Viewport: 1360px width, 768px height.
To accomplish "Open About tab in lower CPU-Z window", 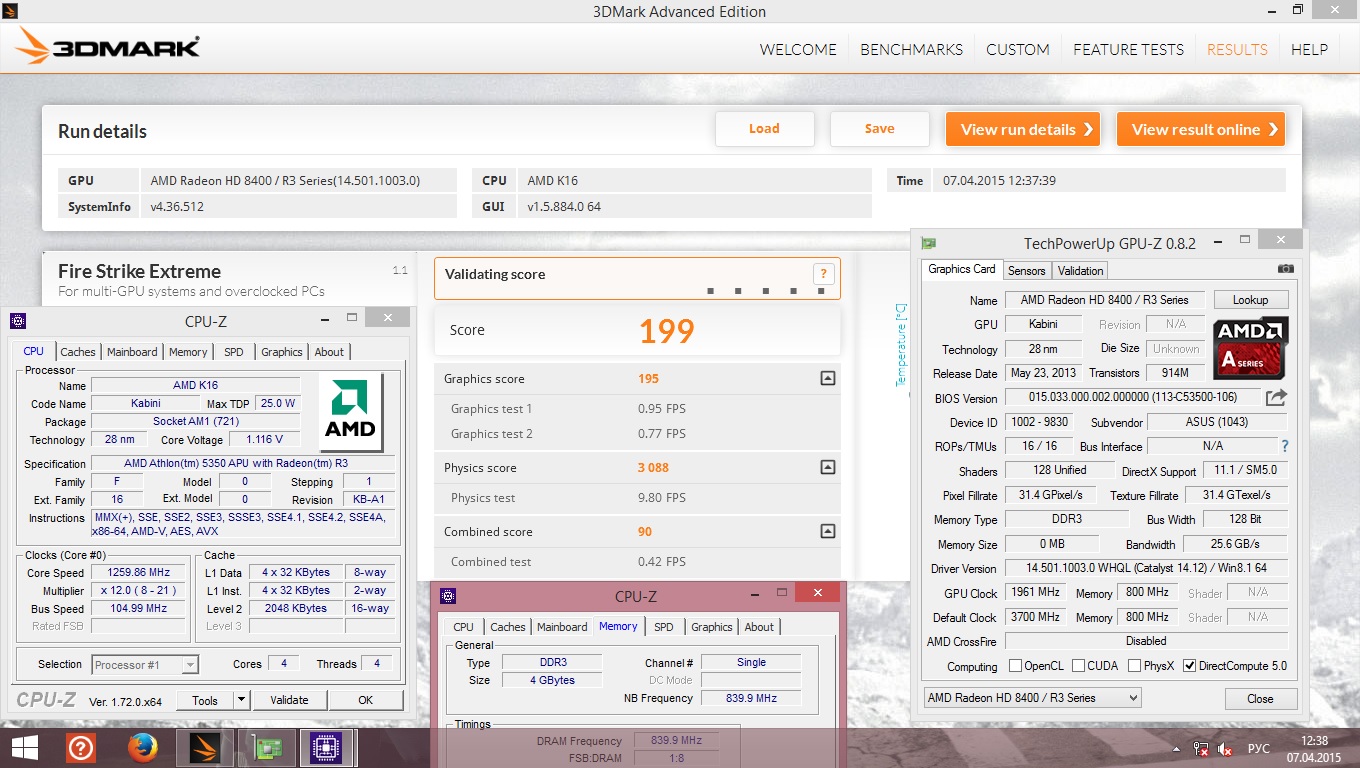I will (759, 627).
